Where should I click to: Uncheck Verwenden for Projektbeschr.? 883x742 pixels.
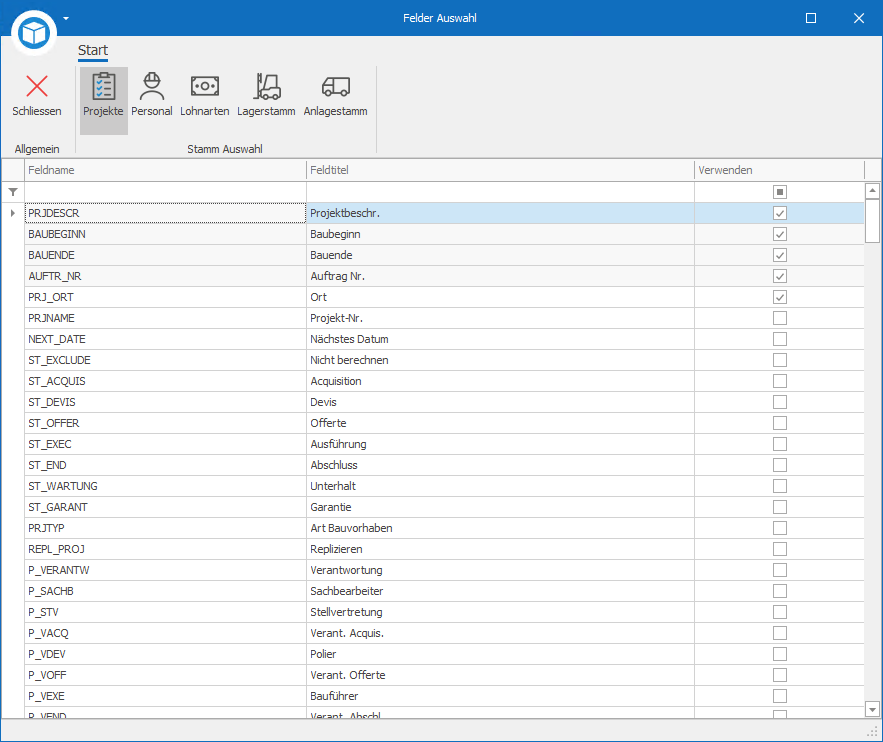click(x=780, y=213)
